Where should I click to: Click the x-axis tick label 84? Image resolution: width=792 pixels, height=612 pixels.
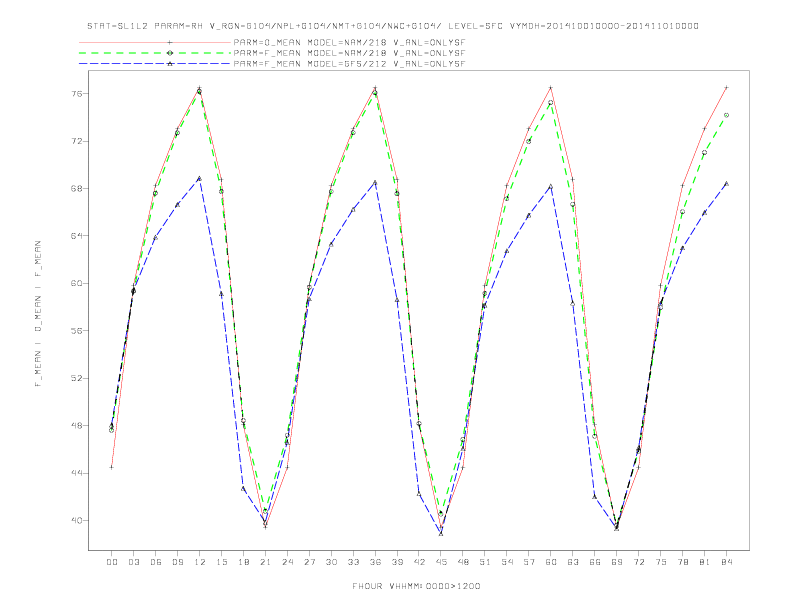coord(727,562)
